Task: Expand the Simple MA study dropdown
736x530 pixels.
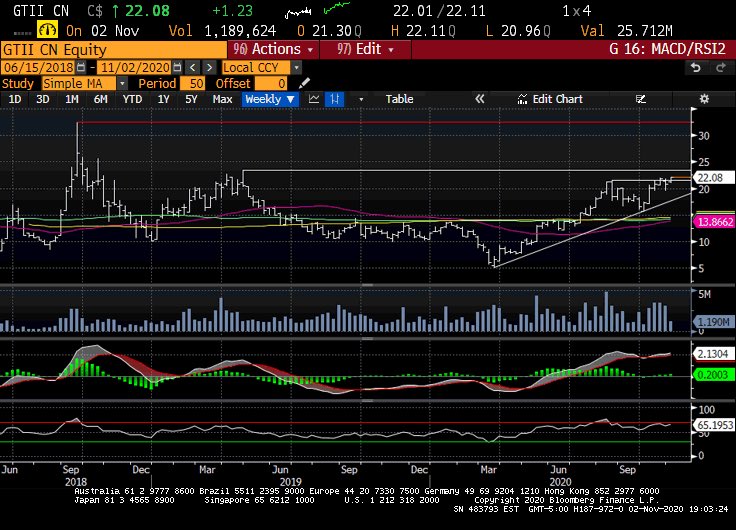Action: tap(122, 84)
